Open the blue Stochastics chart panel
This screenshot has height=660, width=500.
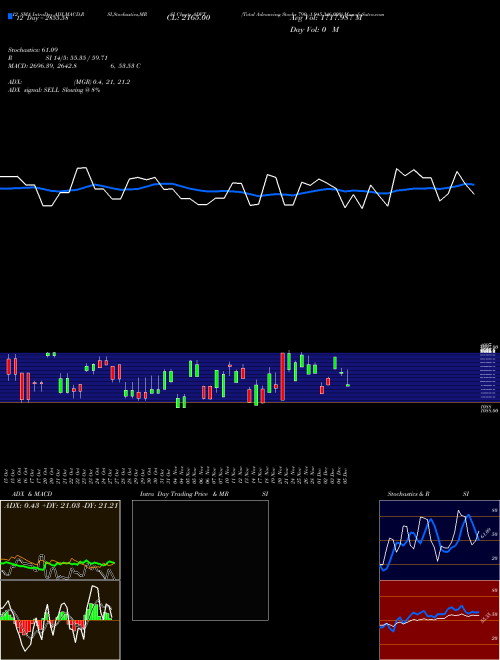pos(439,540)
